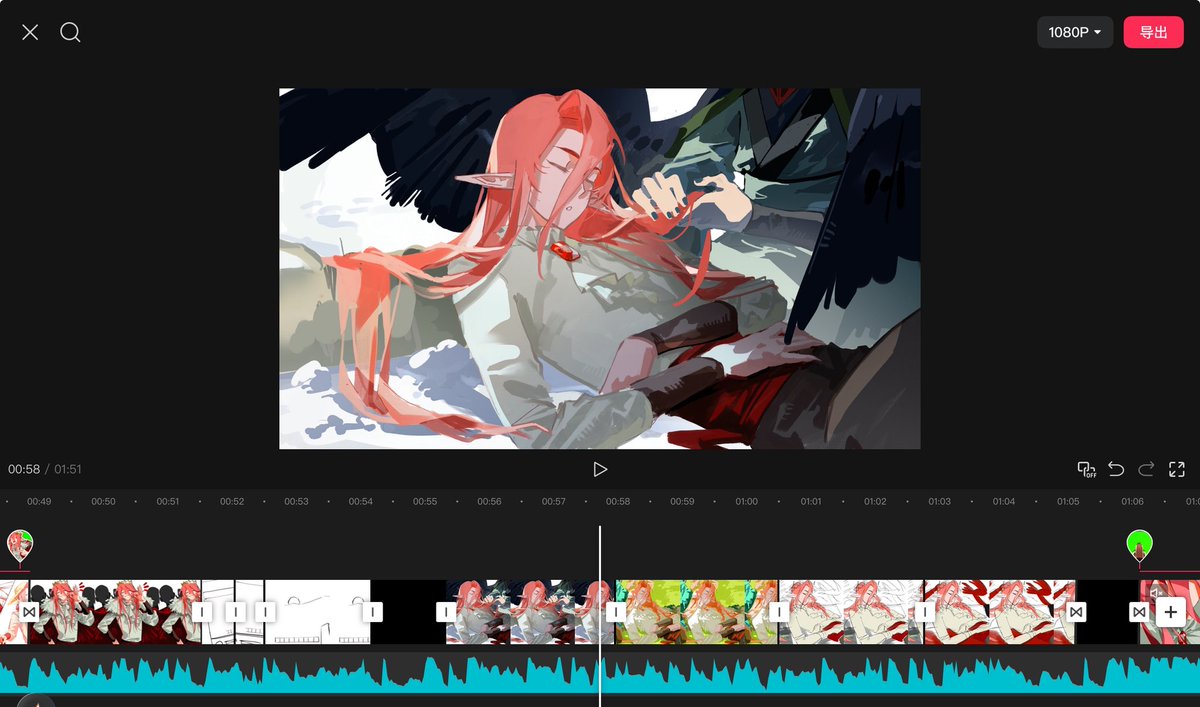Viewport: 1200px width, 707px height.
Task: Open the transition marker after the red-haired group clip
Action: [202, 612]
